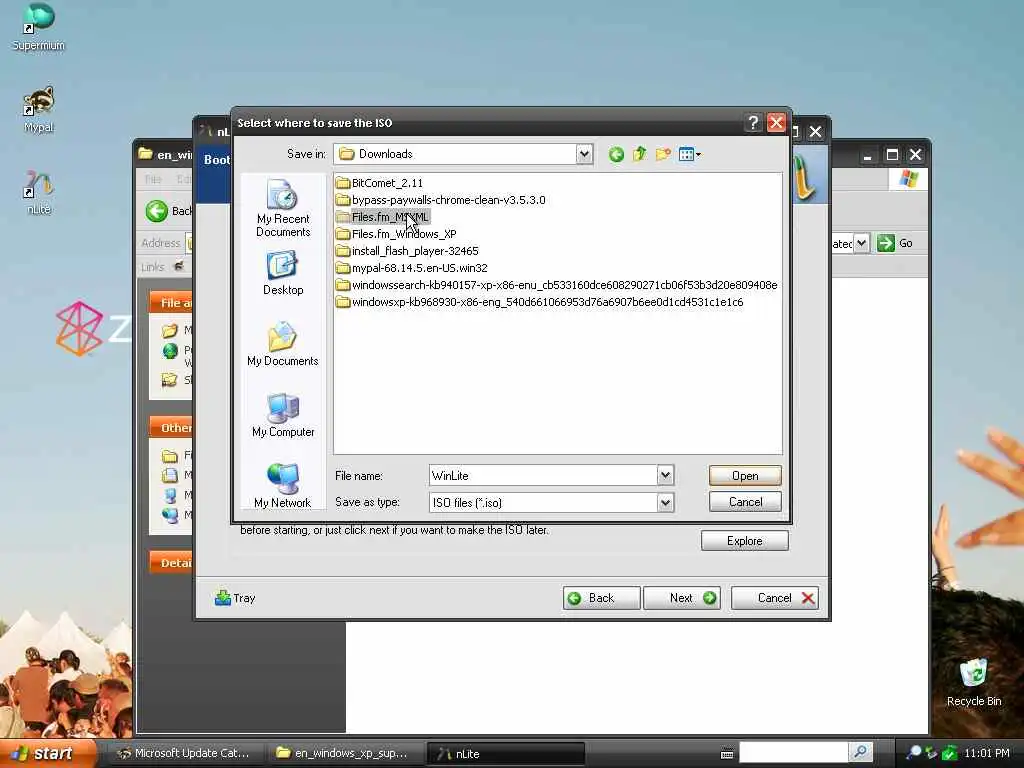
Task: Close the save ISO dialog
Action: [776, 123]
